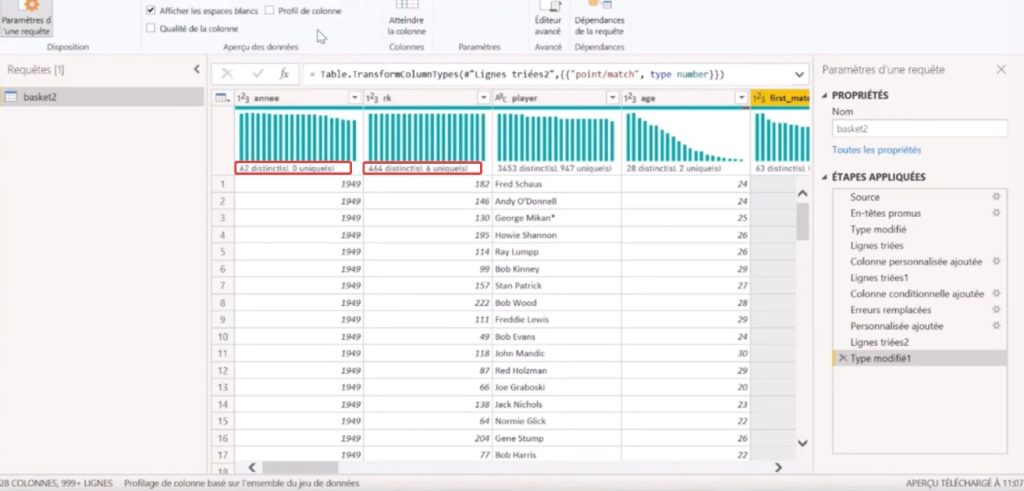Screen dimensions: 1024x491
Task: Select the first_mat column header
Action: (x=780, y=98)
